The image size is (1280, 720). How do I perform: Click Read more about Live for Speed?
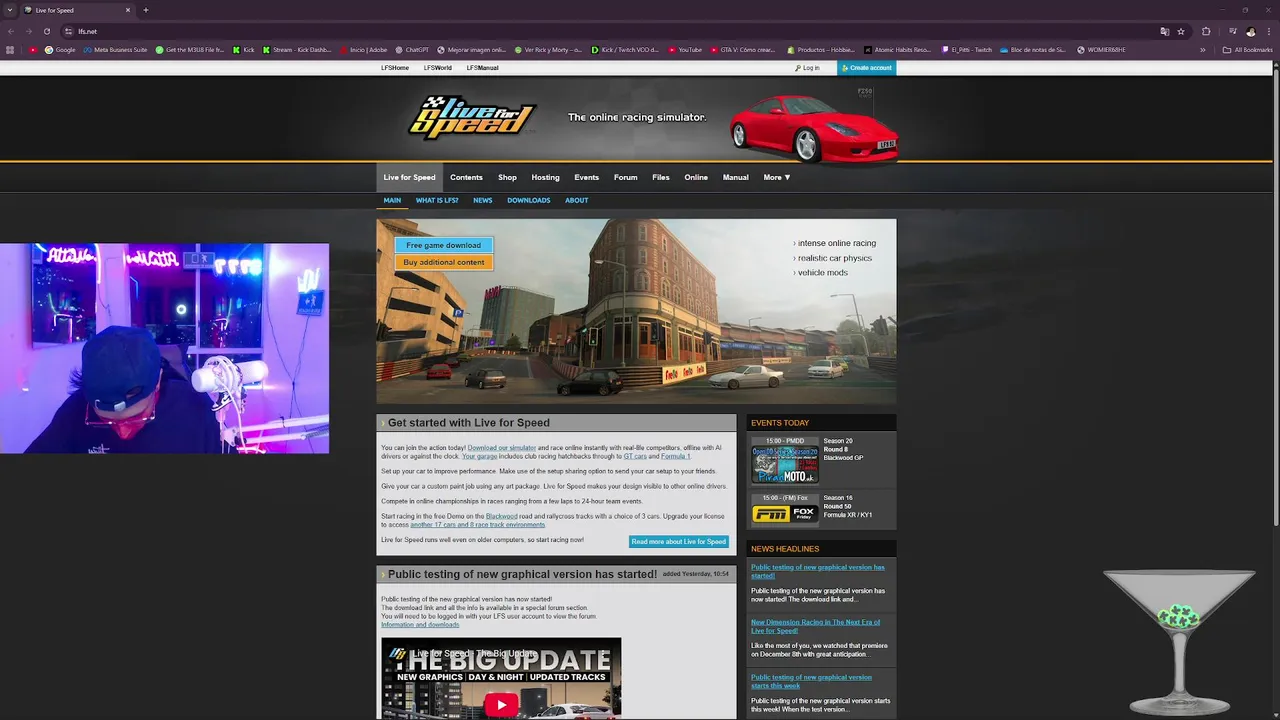point(678,542)
